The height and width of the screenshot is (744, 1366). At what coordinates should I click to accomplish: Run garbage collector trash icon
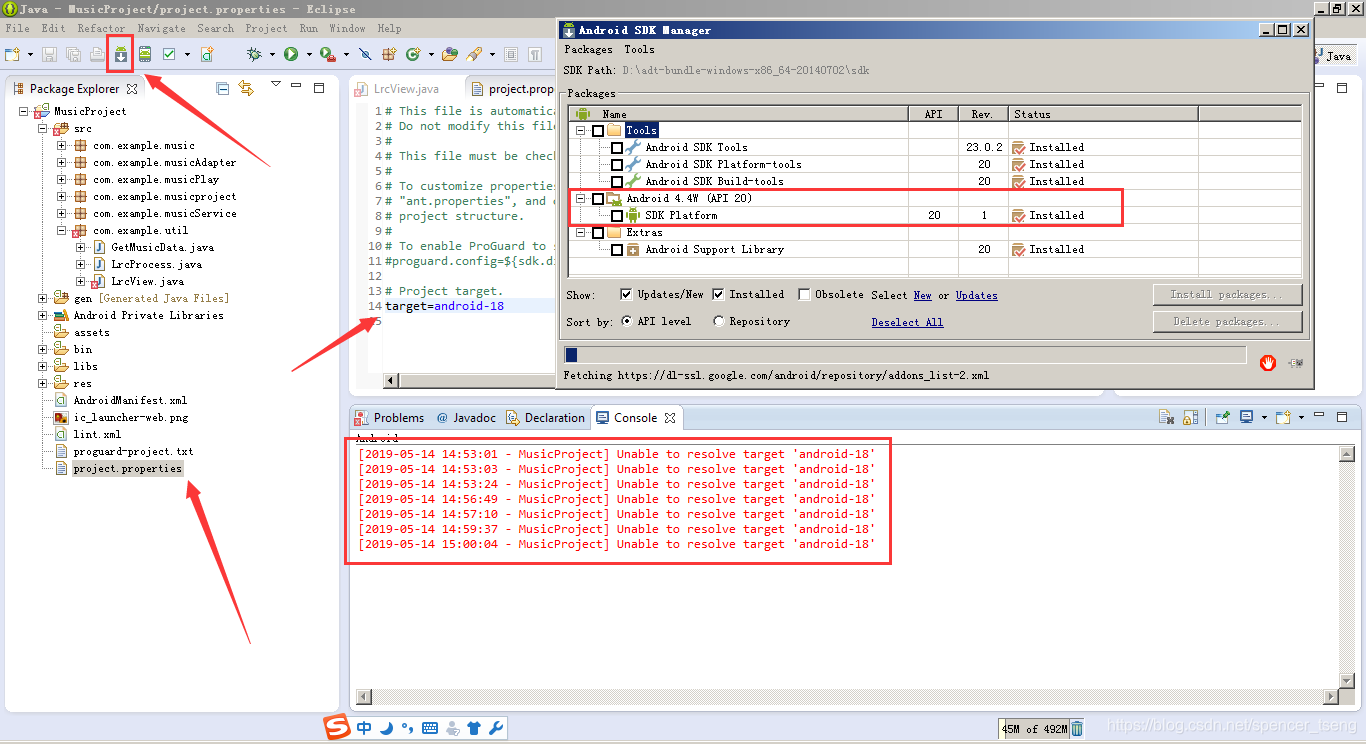click(x=1077, y=728)
